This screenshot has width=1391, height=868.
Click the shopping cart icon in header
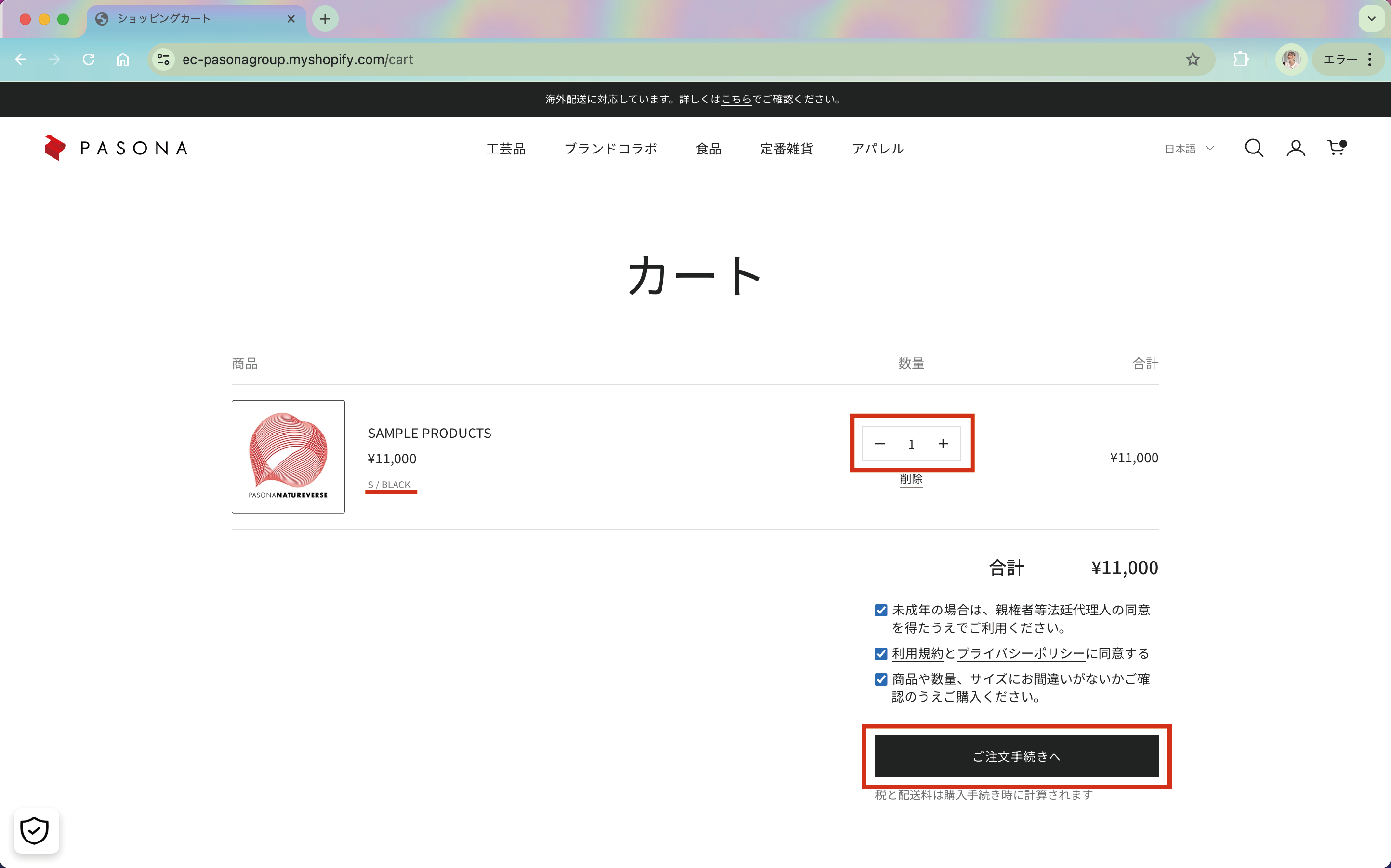(x=1337, y=148)
